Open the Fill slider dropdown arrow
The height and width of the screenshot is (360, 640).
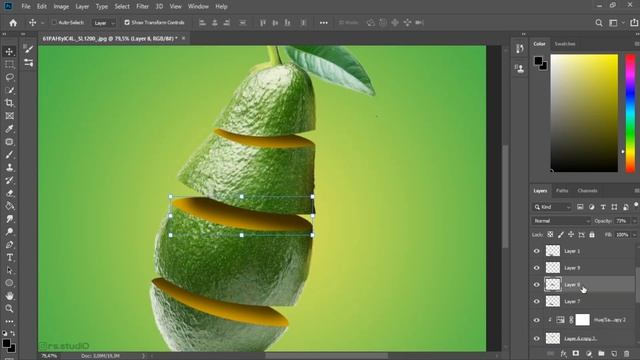pos(634,235)
